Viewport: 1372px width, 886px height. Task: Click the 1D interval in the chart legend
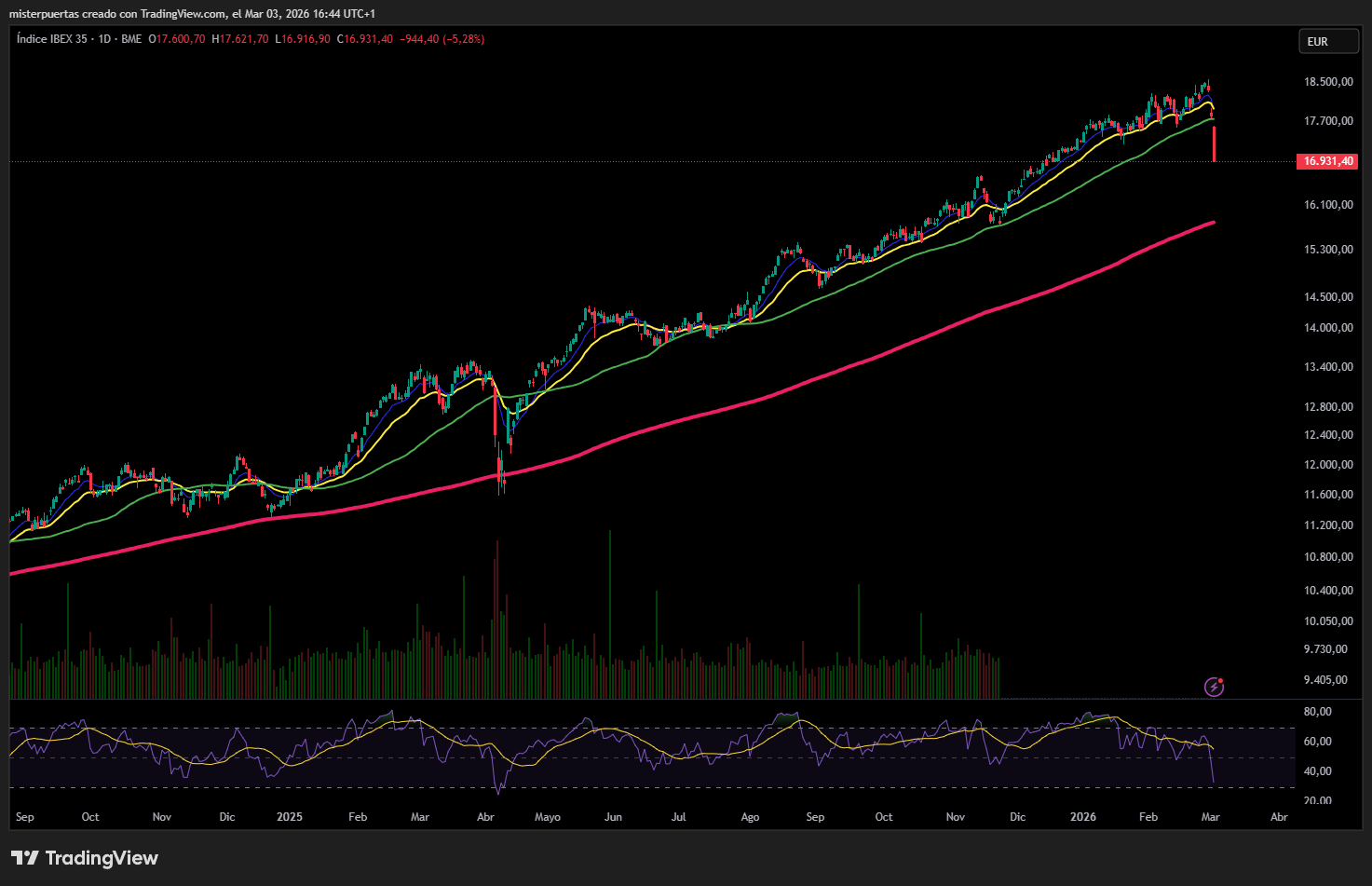pos(104,39)
